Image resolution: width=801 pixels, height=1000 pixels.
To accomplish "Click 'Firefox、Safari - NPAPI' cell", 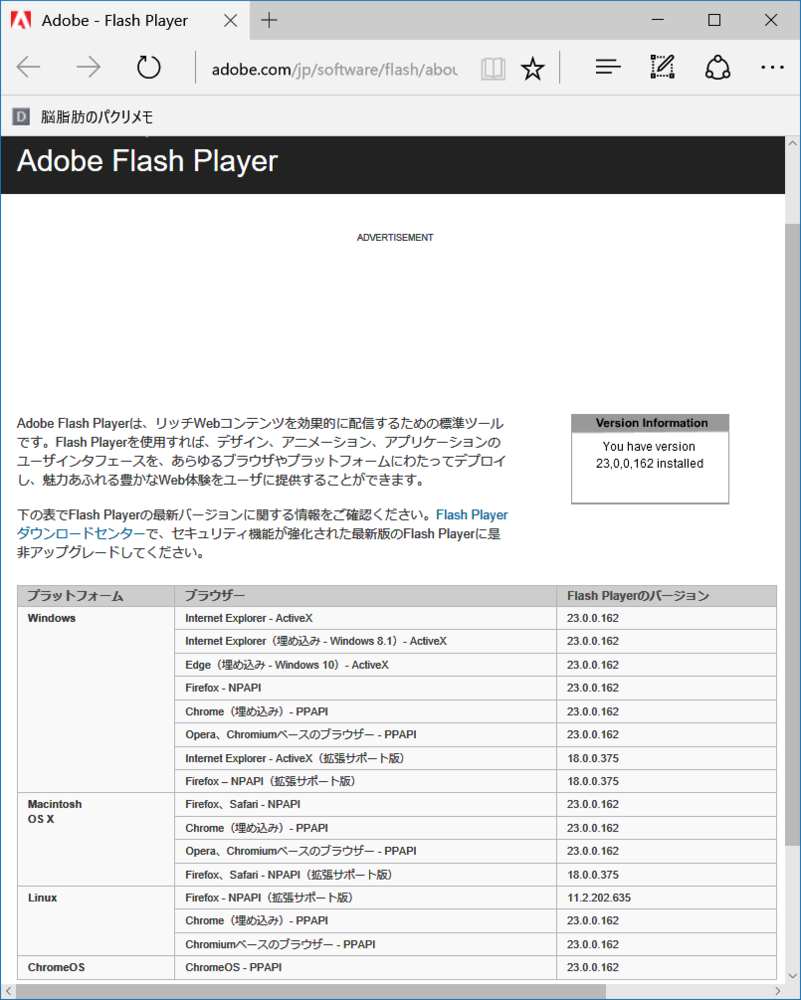I will [x=365, y=804].
